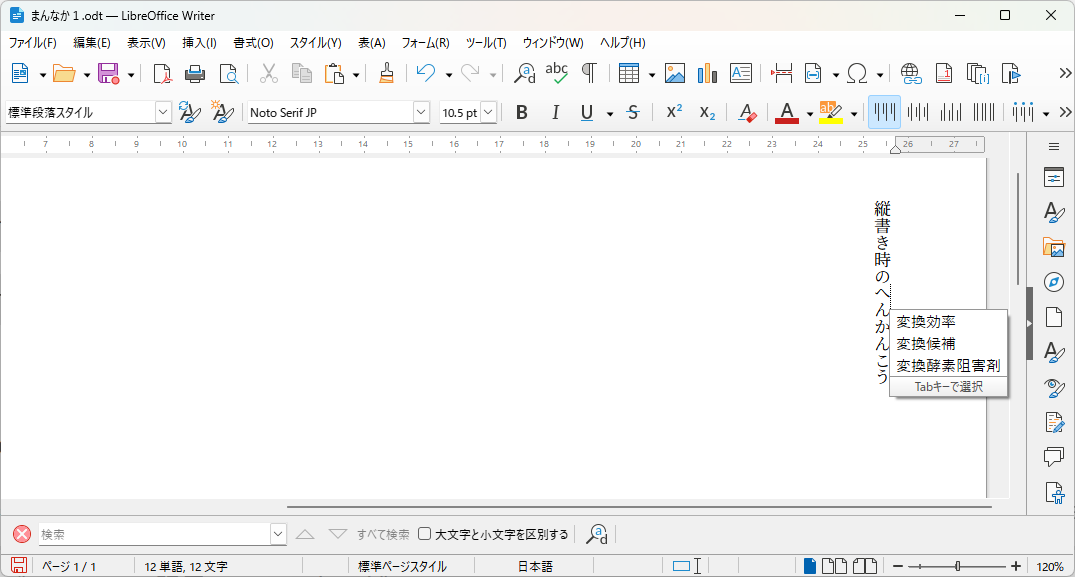Toggle italic formatting
The height and width of the screenshot is (577, 1075).
click(x=555, y=112)
